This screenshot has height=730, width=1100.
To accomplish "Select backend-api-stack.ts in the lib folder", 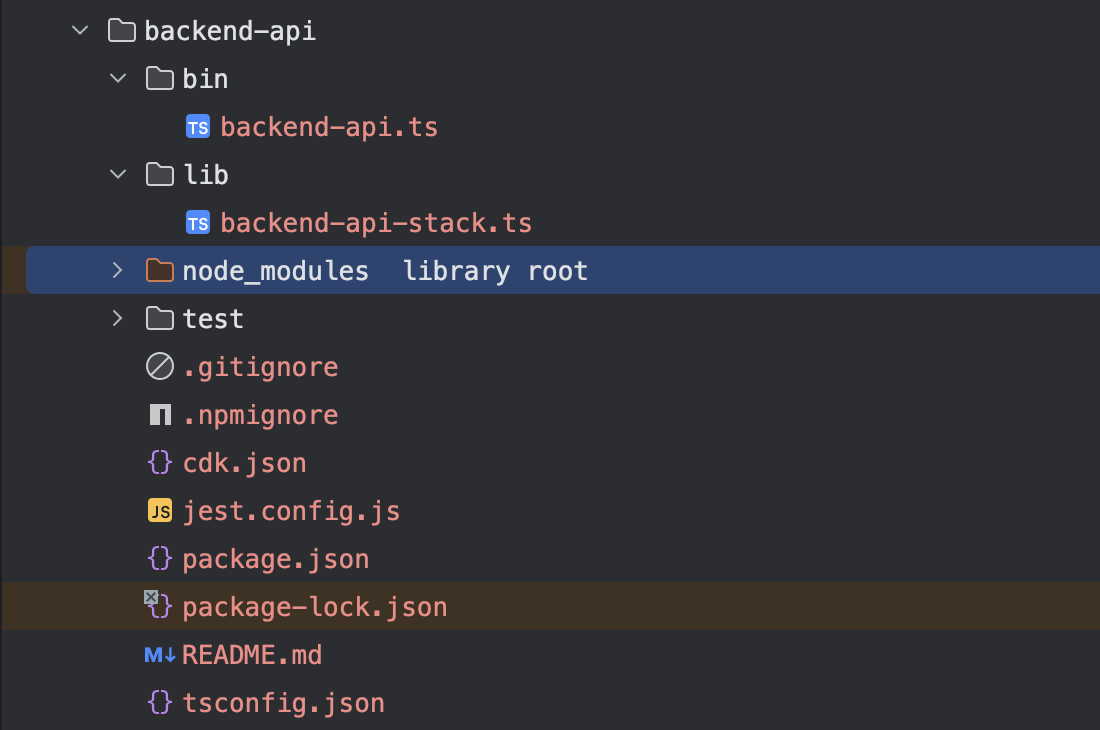I will coord(376,223).
